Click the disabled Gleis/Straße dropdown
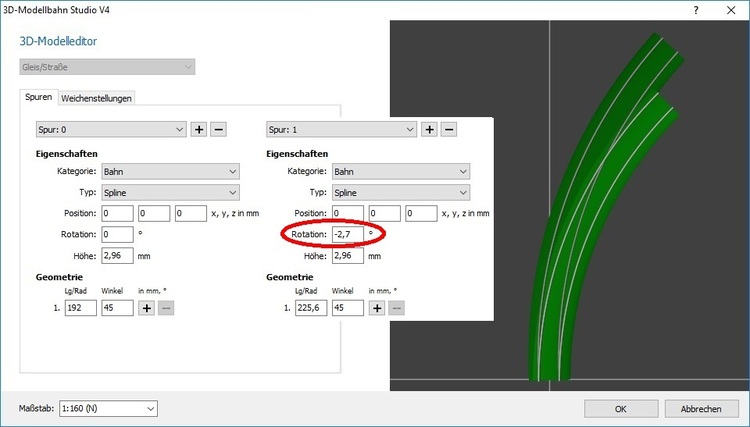Viewport: 750px width, 427px height. 107,67
